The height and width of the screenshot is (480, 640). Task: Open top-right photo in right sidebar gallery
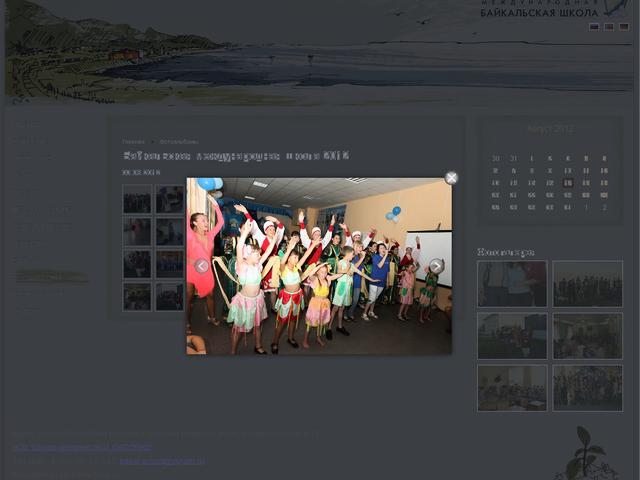click(588, 284)
